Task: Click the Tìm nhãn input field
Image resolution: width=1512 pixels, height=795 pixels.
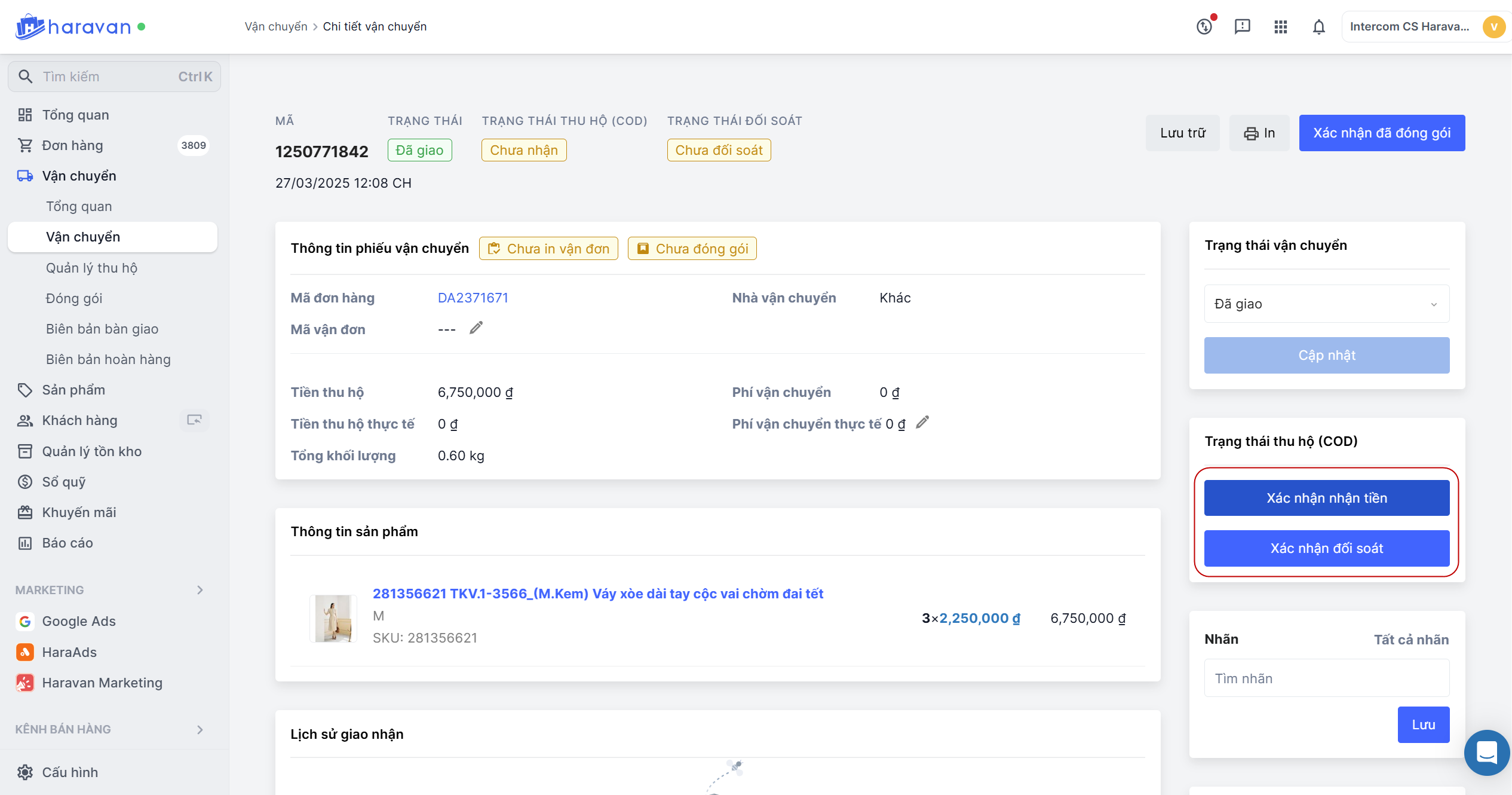Action: 1326,678
